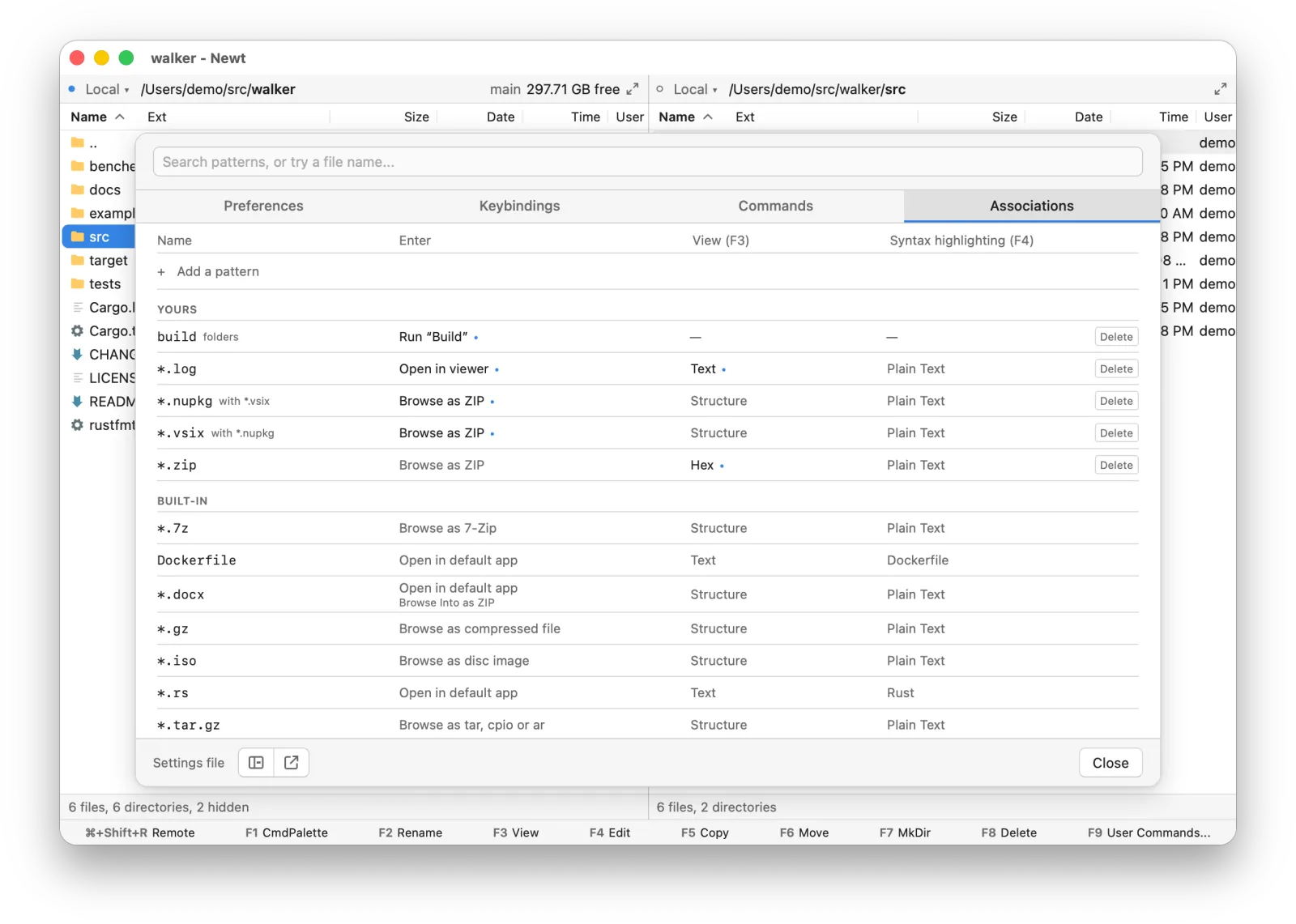The height and width of the screenshot is (924, 1296).
Task: Expand right panel to full width icon
Action: (x=1220, y=89)
